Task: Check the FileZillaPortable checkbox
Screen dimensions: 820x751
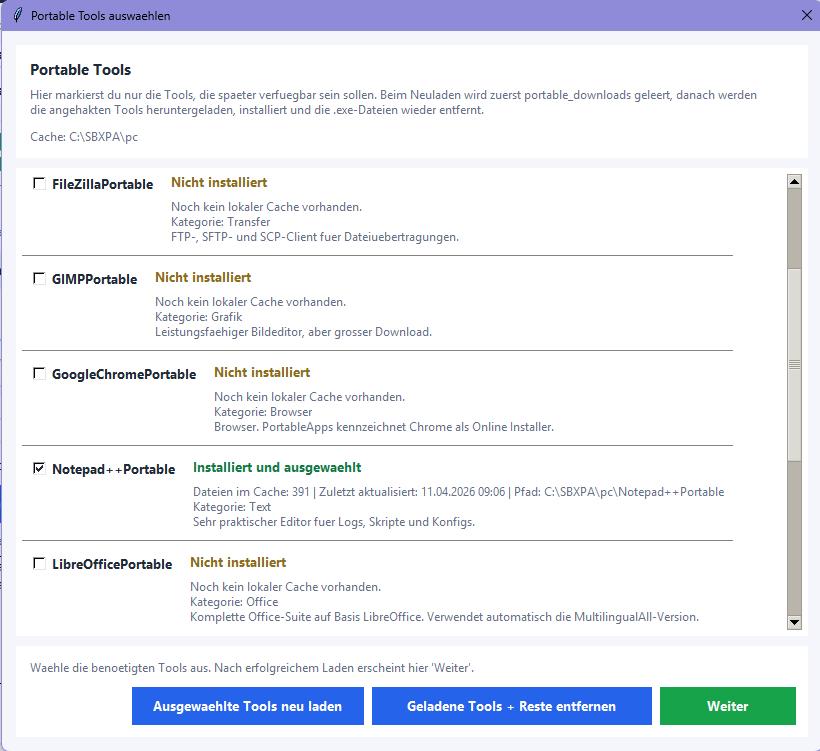Action: 39,184
